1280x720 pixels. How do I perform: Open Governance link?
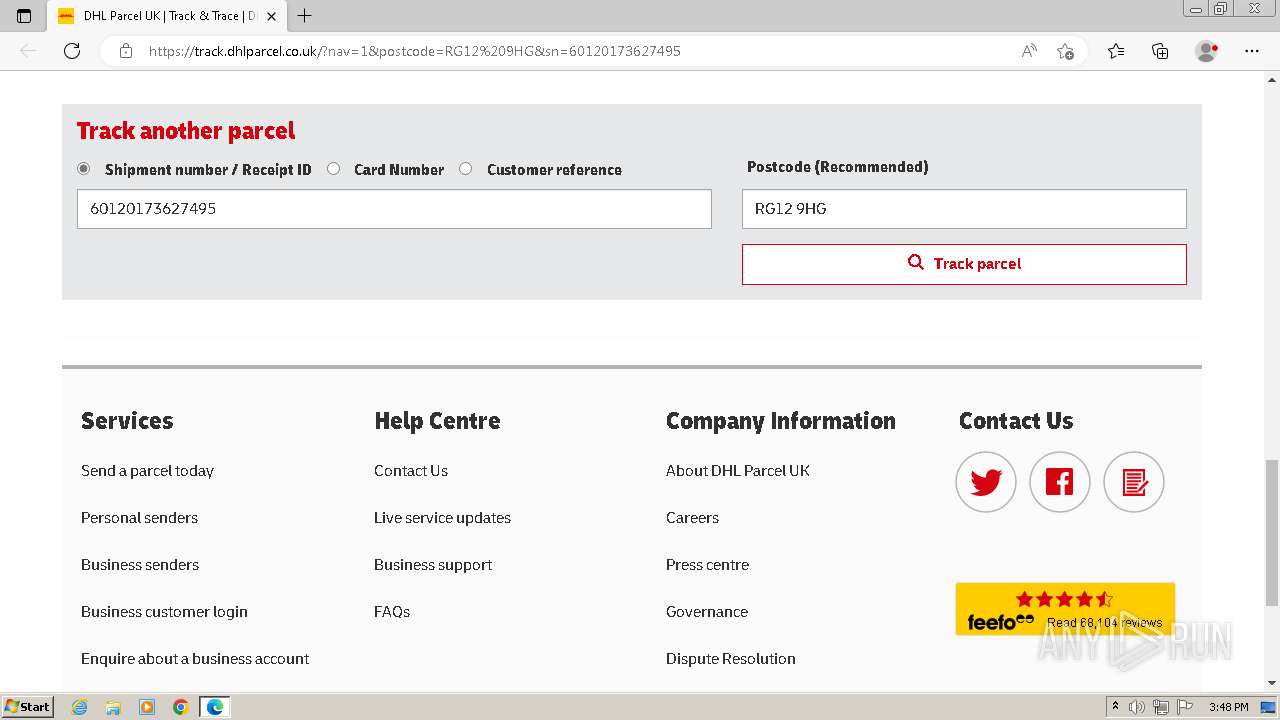click(707, 612)
